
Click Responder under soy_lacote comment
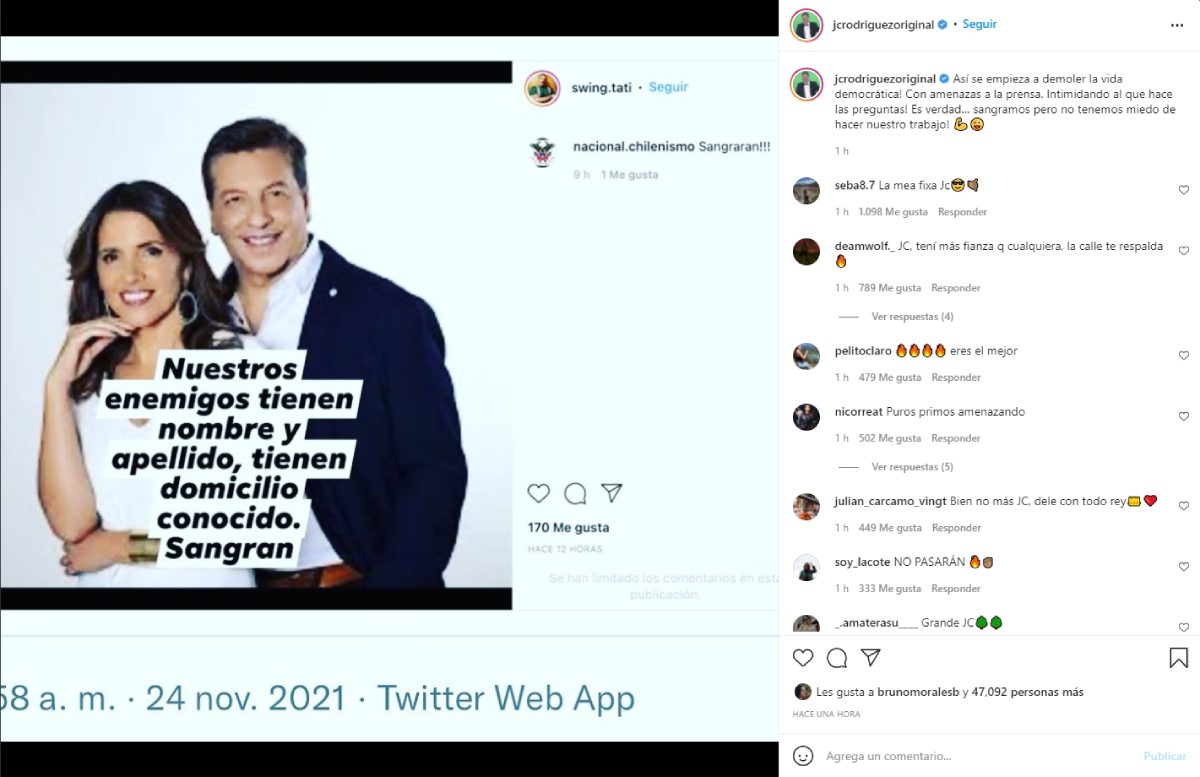click(x=955, y=589)
